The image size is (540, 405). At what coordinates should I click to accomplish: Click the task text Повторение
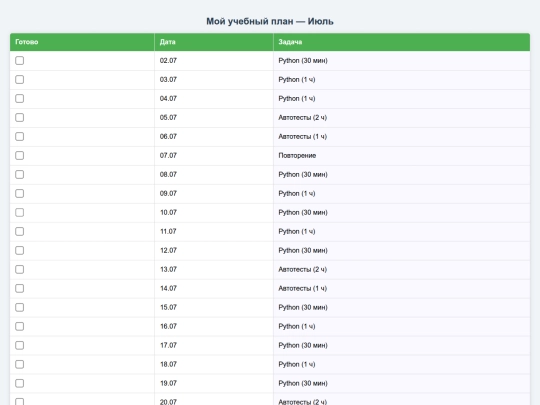(x=297, y=155)
